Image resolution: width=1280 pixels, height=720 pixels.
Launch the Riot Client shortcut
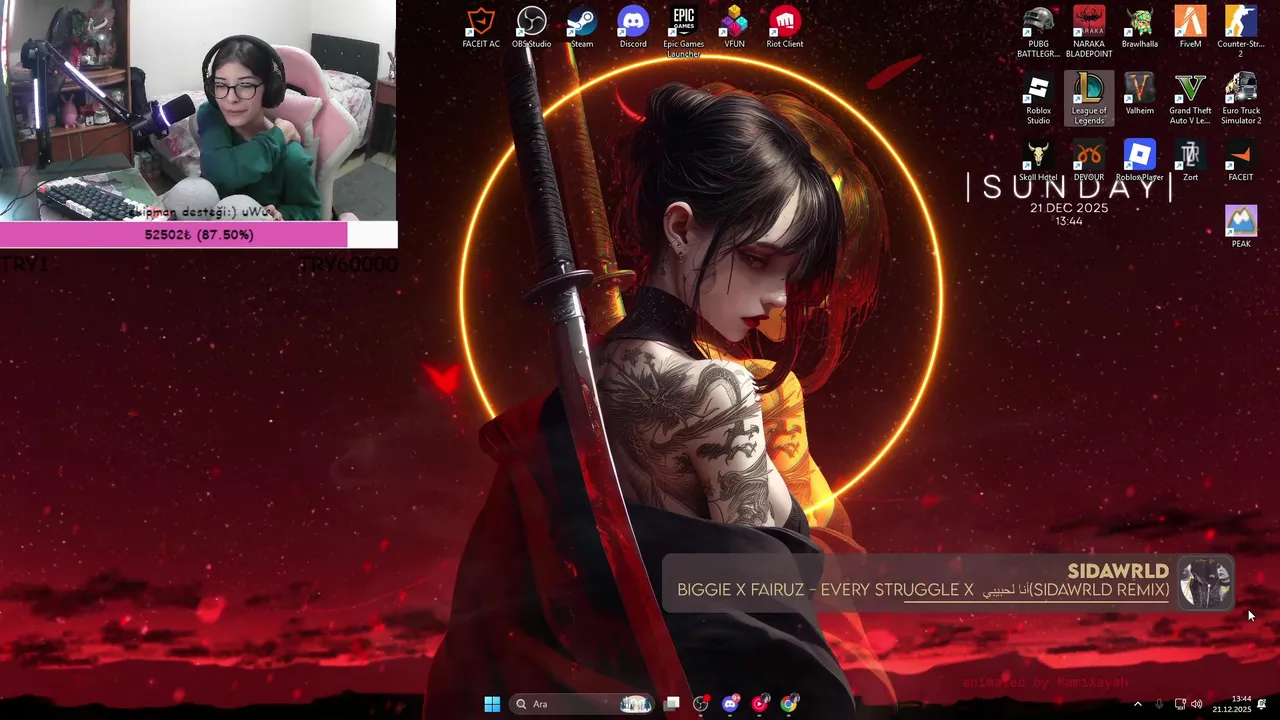(785, 27)
